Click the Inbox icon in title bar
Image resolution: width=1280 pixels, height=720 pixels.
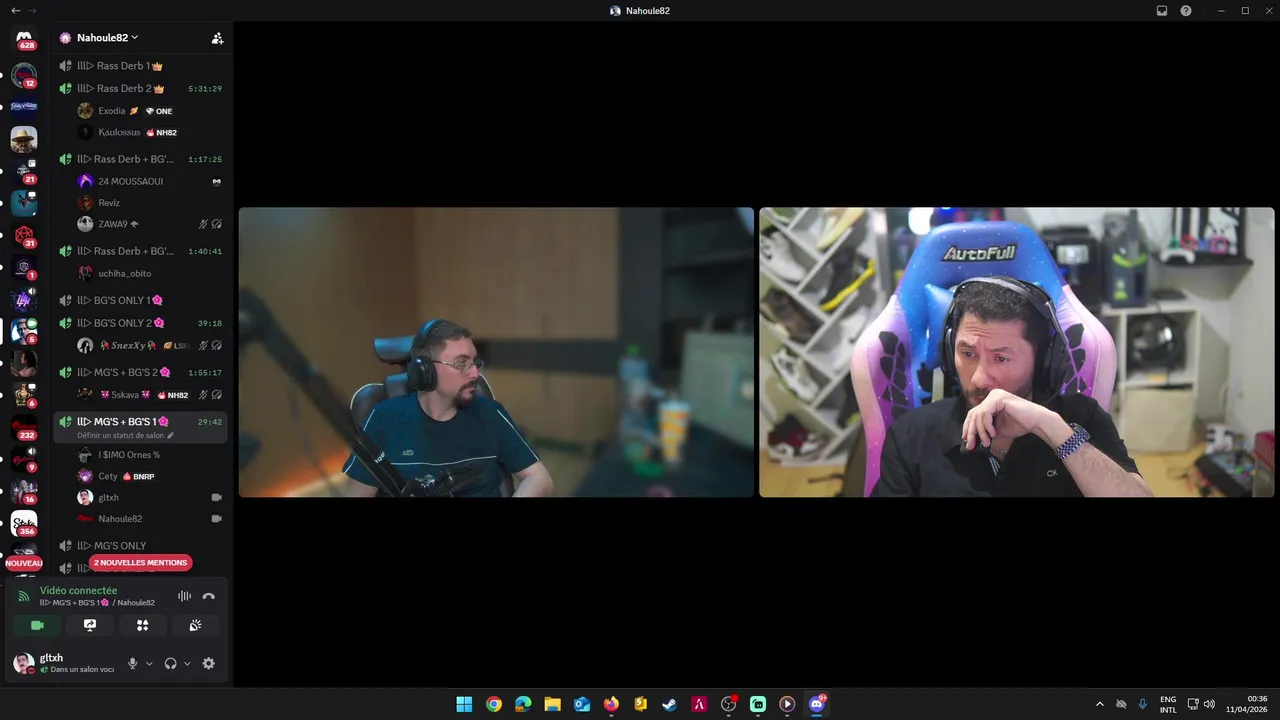(x=1162, y=10)
